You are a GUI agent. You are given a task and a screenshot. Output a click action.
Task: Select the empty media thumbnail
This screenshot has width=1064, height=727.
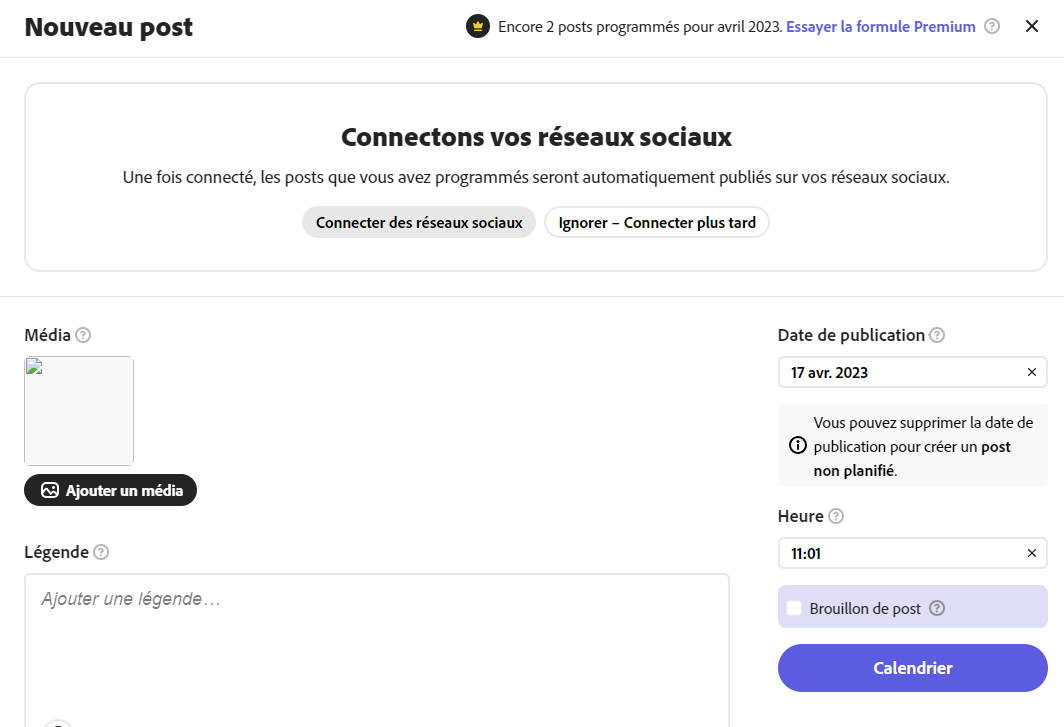click(79, 411)
